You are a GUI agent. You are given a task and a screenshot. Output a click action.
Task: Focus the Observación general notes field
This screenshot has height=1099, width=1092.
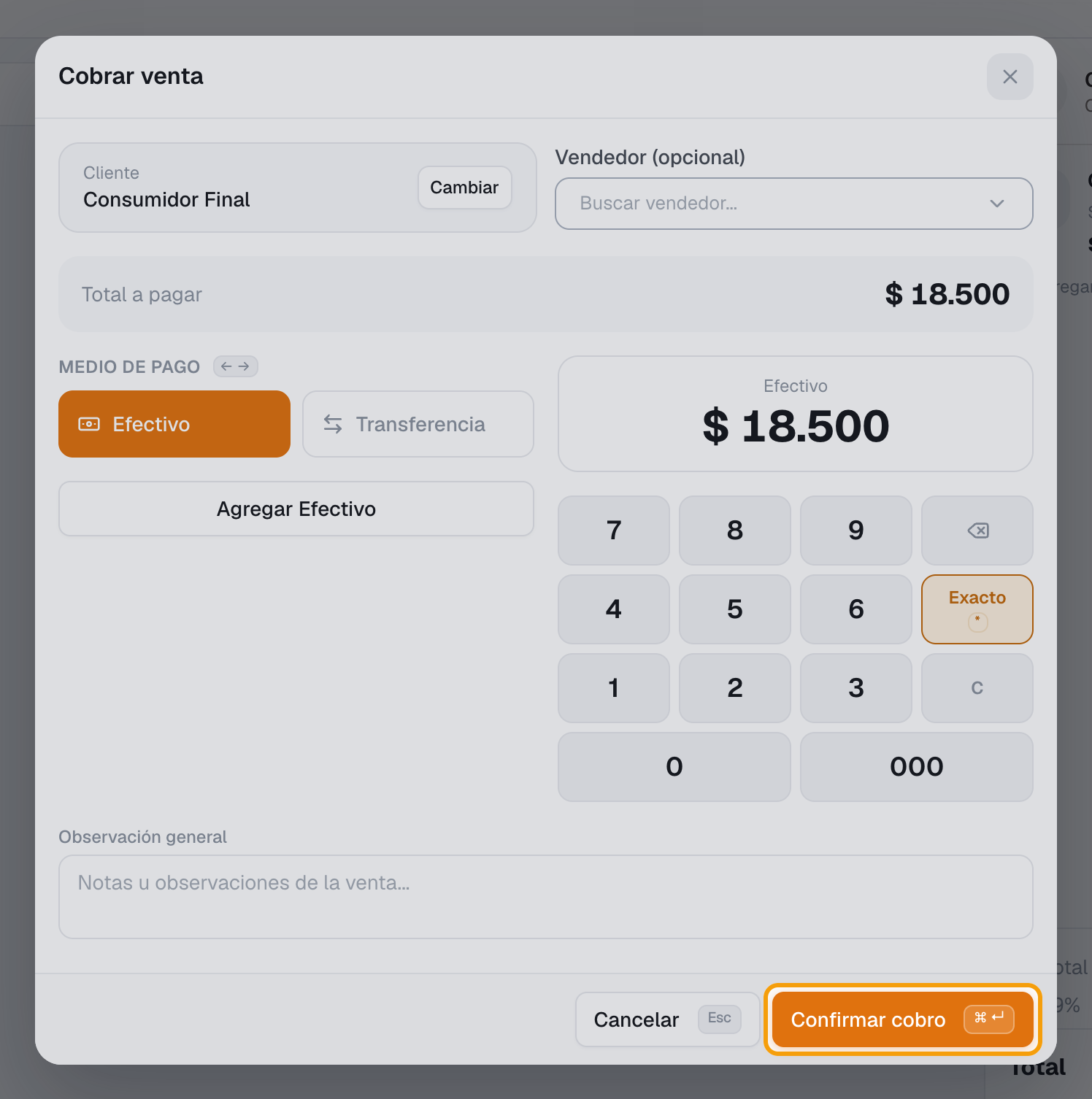pos(546,897)
